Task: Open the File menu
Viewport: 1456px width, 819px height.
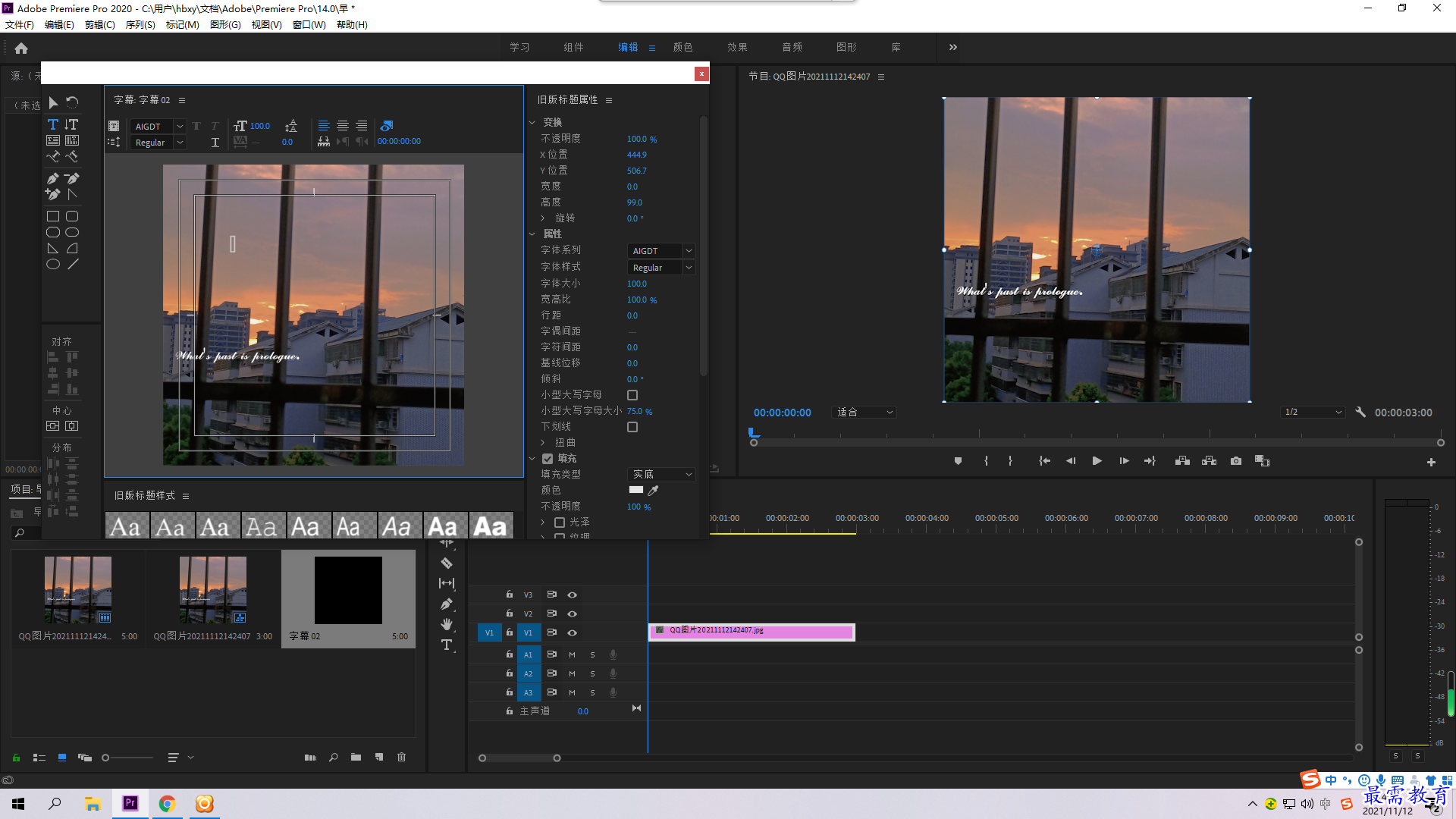Action: [x=20, y=25]
